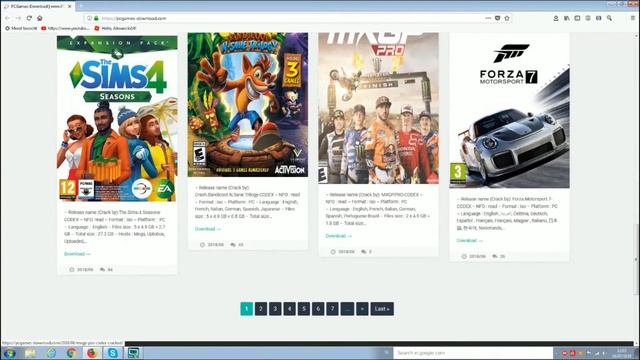This screenshot has width=640, height=360.
Task: Open the Library icon in the toolbar
Action: tap(567, 18)
